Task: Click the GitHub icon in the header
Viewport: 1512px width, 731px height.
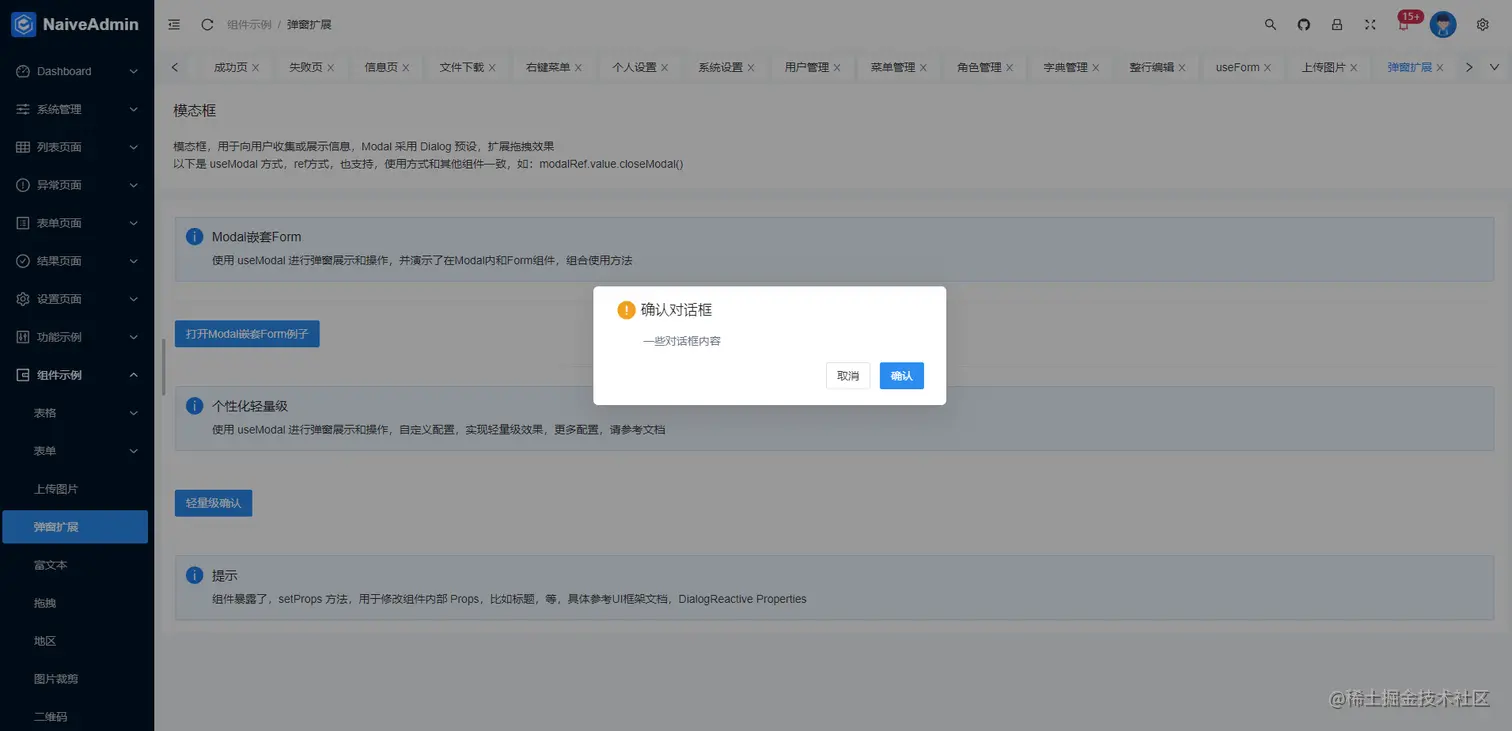Action: tap(1302, 23)
